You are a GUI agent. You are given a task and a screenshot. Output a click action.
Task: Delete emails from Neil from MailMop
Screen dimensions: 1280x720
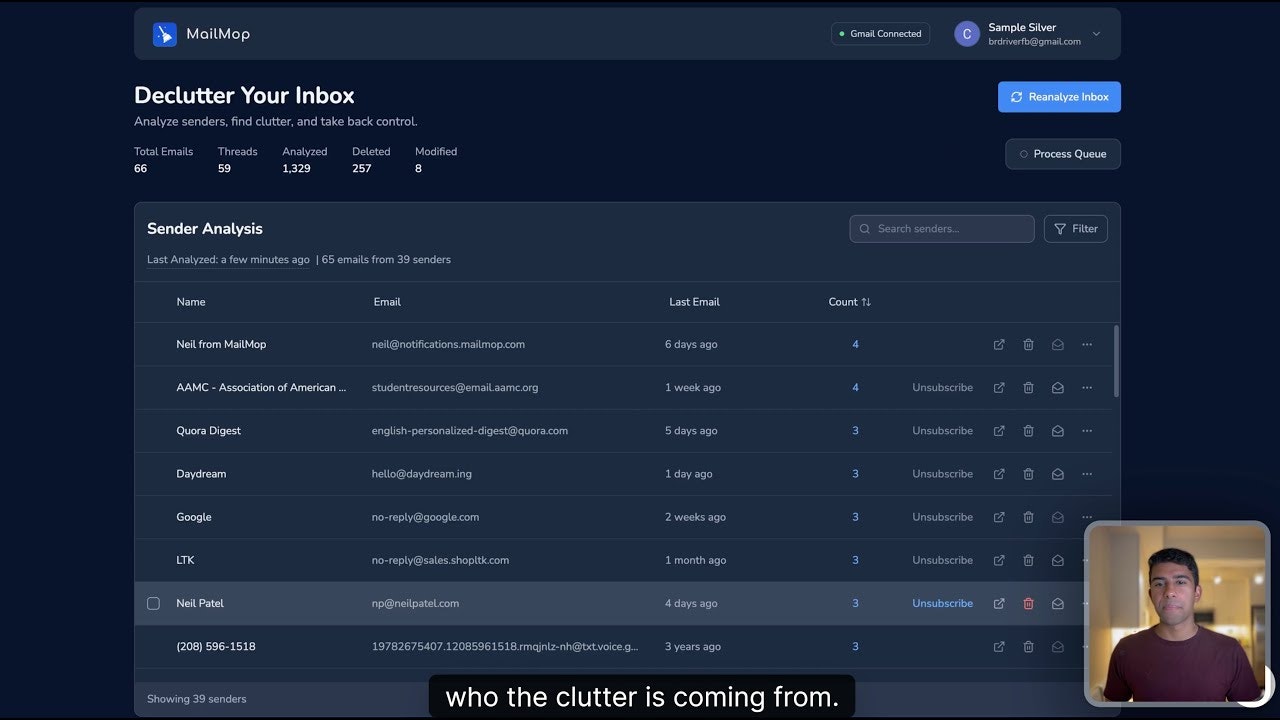tap(1028, 344)
